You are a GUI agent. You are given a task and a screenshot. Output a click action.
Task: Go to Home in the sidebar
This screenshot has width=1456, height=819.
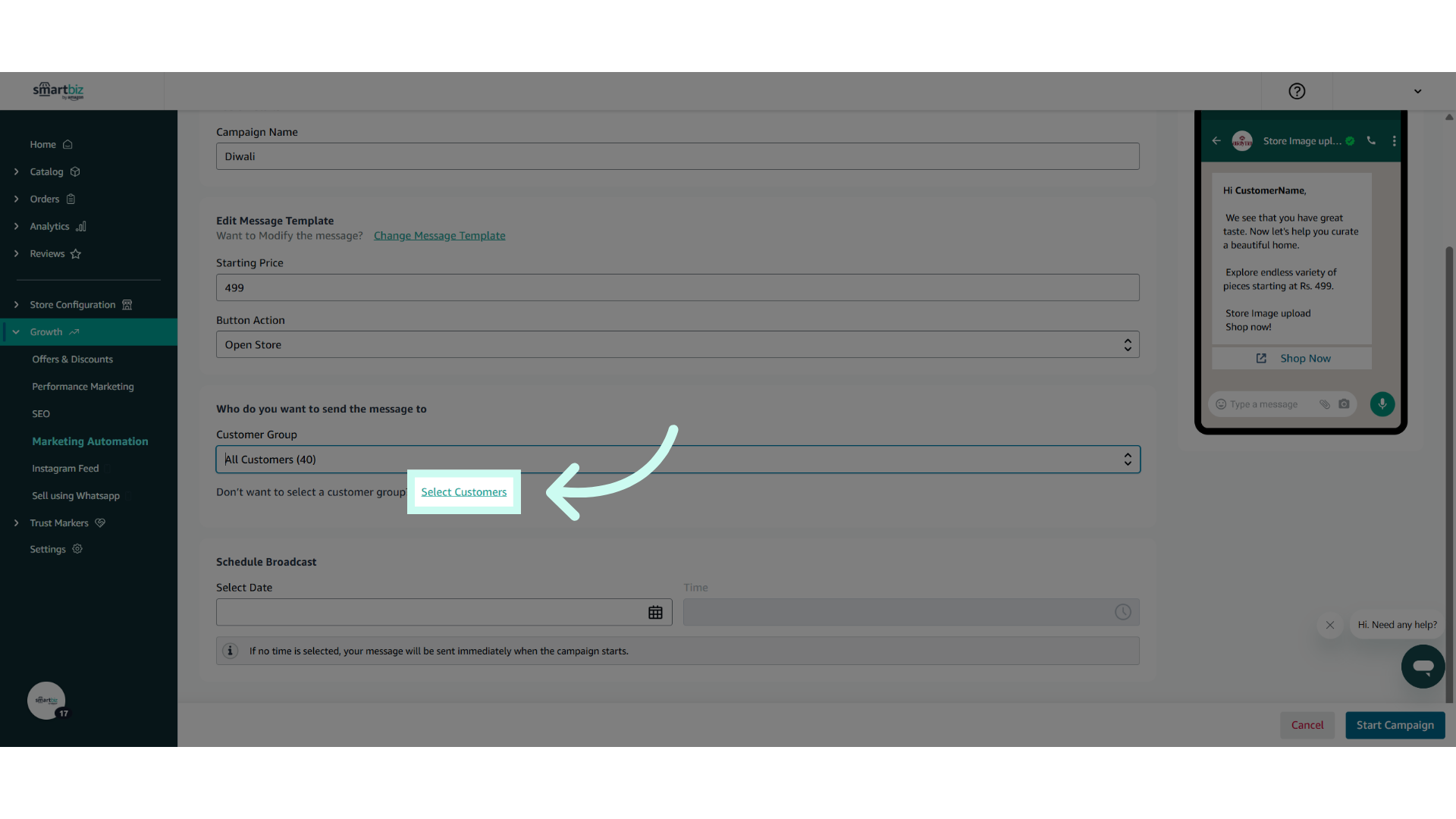pos(43,144)
